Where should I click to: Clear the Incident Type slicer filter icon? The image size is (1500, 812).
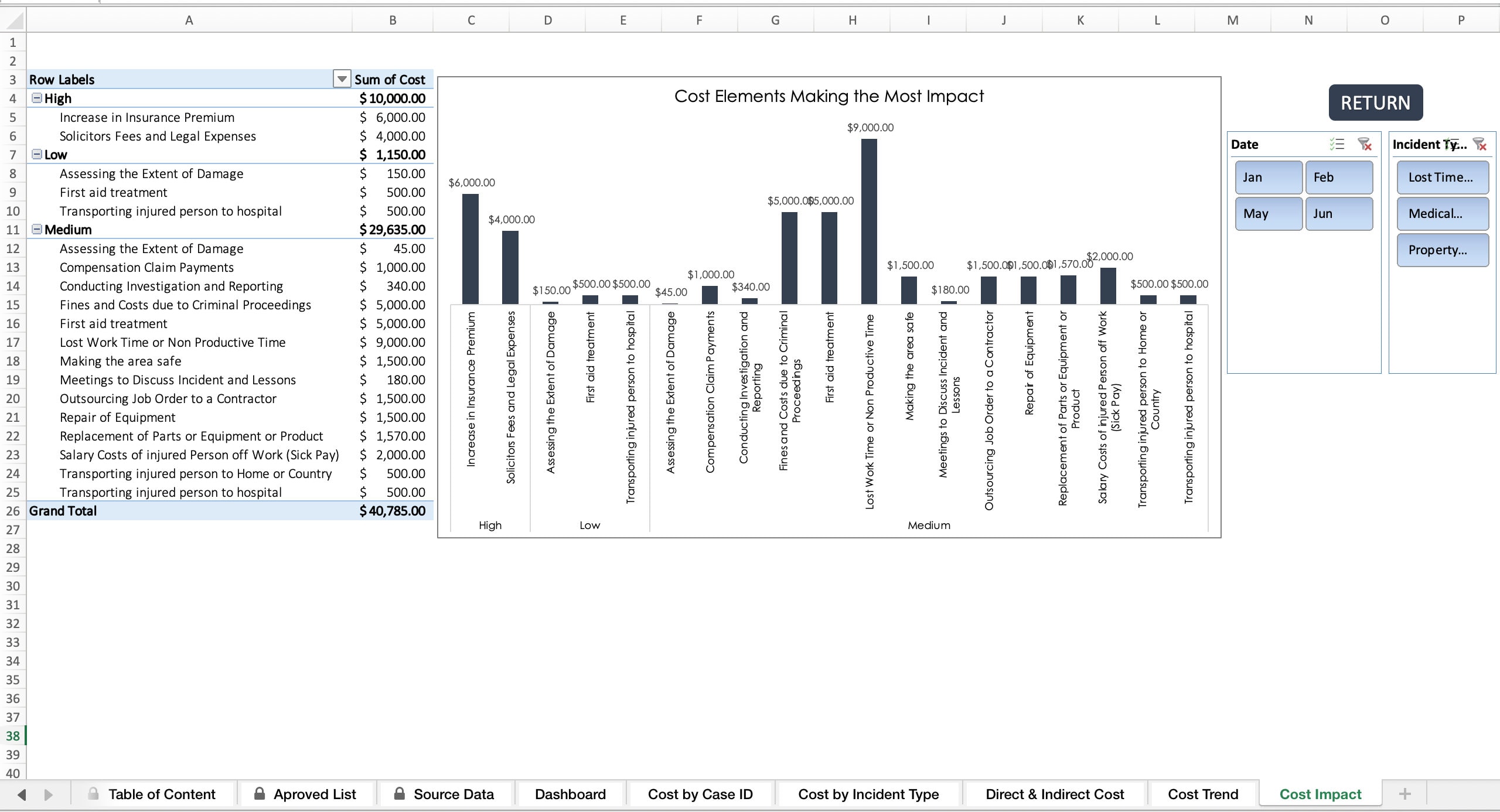pyautogui.click(x=1481, y=144)
